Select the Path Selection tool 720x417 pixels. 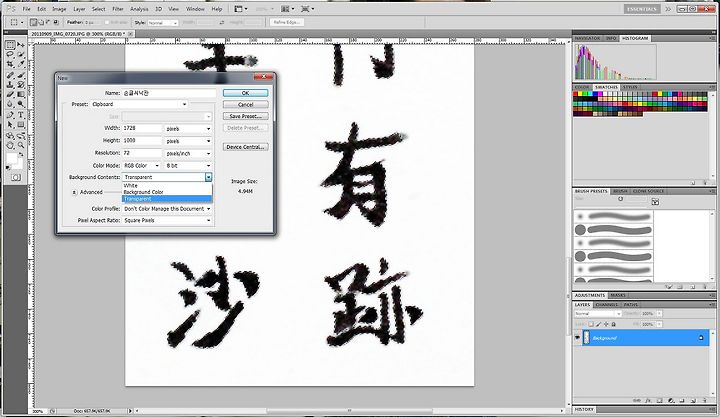point(10,124)
